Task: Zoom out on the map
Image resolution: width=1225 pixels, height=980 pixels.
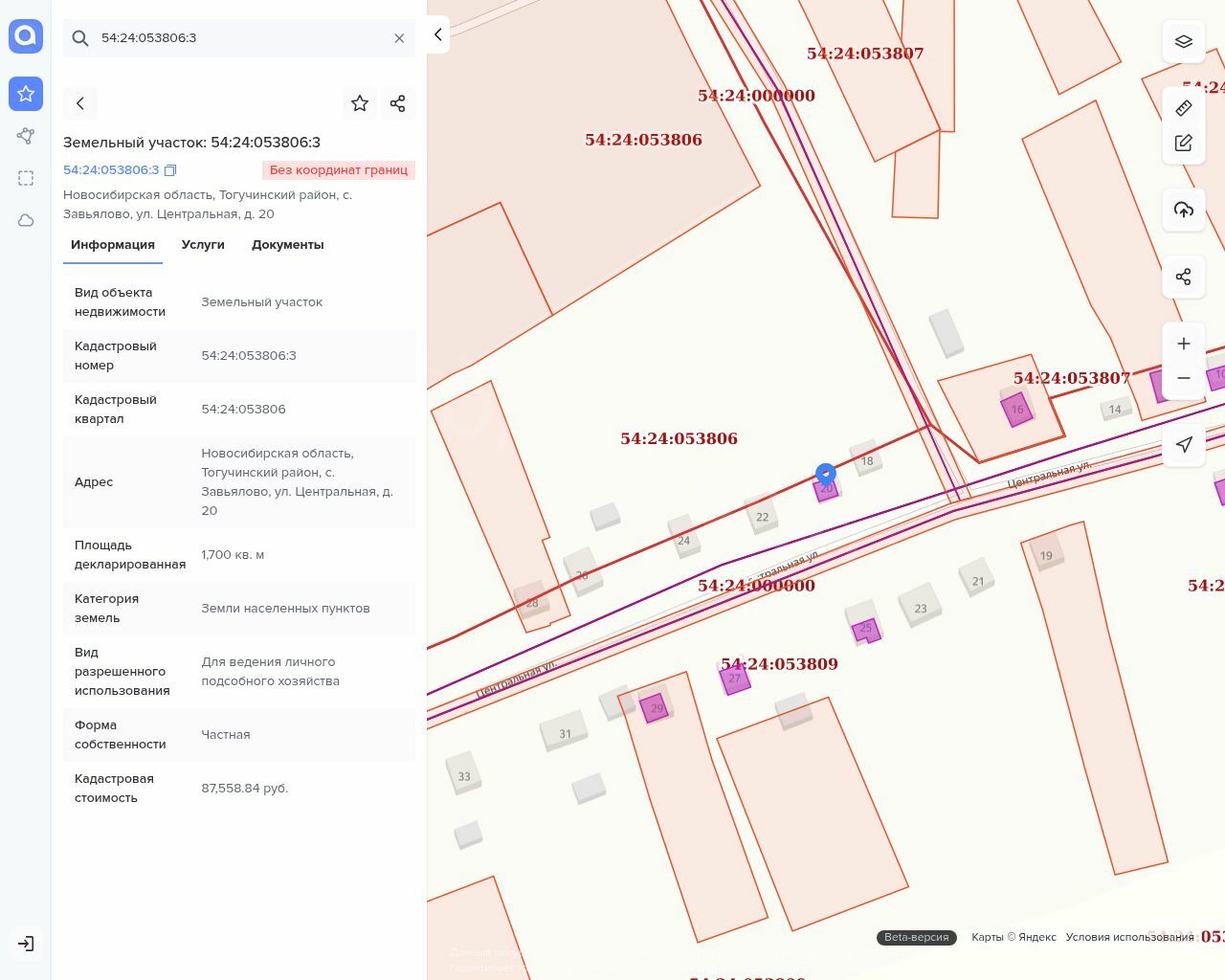Action: 1183,378
